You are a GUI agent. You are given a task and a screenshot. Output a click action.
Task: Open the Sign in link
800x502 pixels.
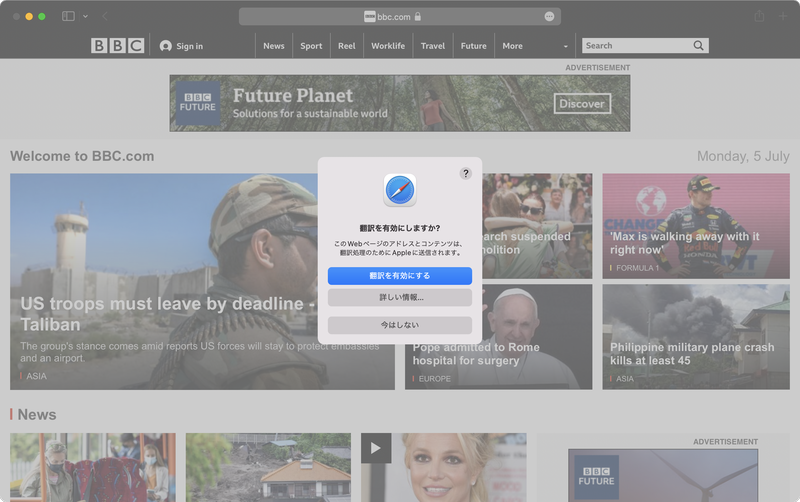[189, 46]
